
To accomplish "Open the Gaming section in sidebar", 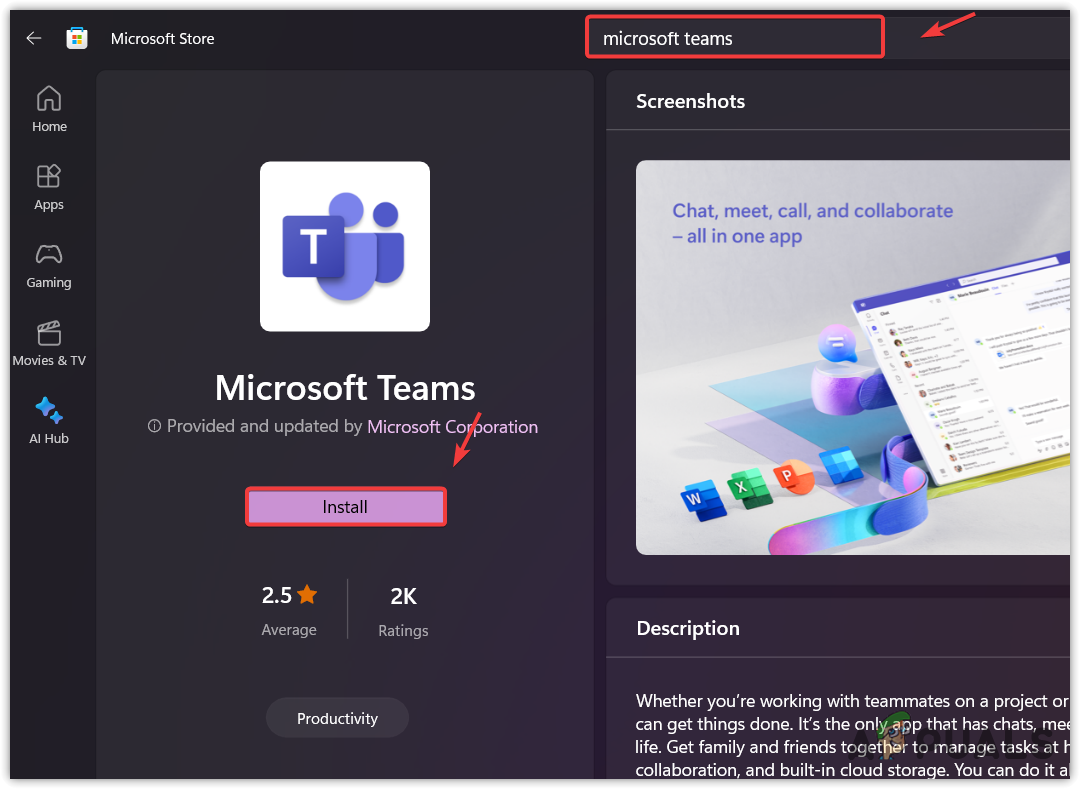I will 49,266.
